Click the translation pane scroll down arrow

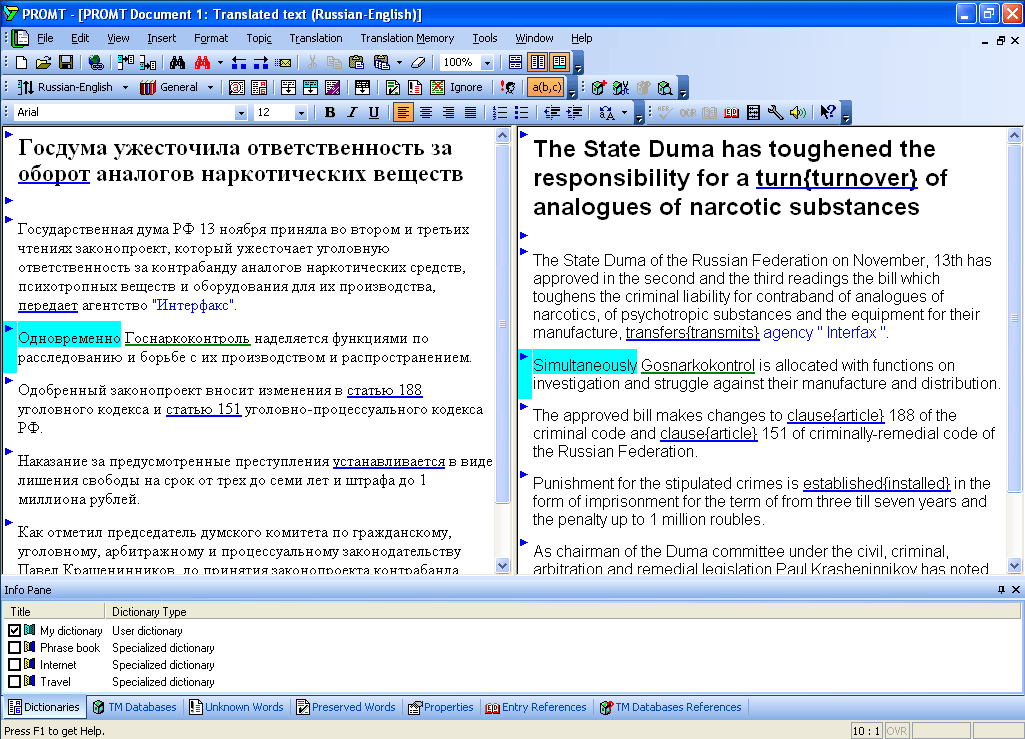[1014, 566]
